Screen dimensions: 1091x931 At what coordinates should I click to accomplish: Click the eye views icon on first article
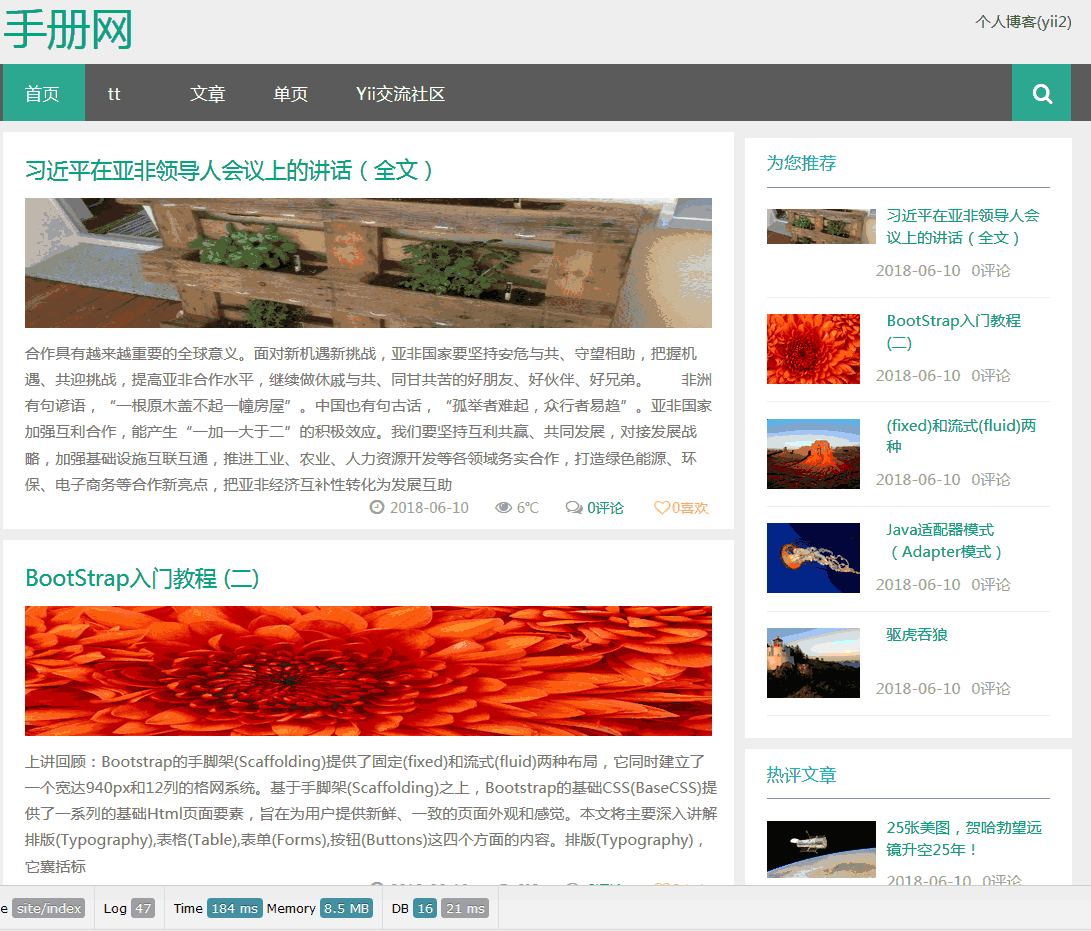click(504, 508)
